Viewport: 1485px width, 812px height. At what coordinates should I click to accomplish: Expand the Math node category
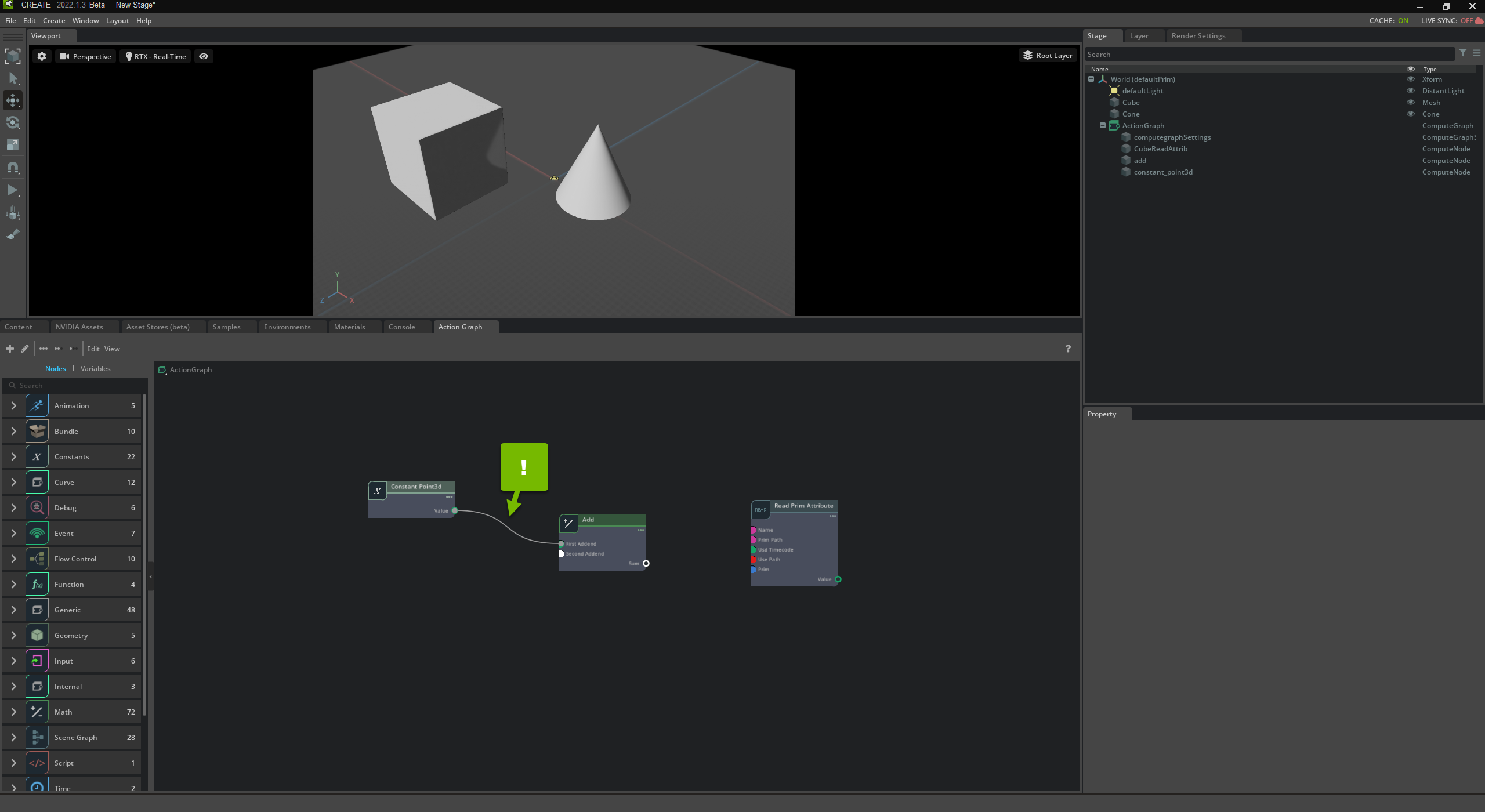[x=14, y=712]
